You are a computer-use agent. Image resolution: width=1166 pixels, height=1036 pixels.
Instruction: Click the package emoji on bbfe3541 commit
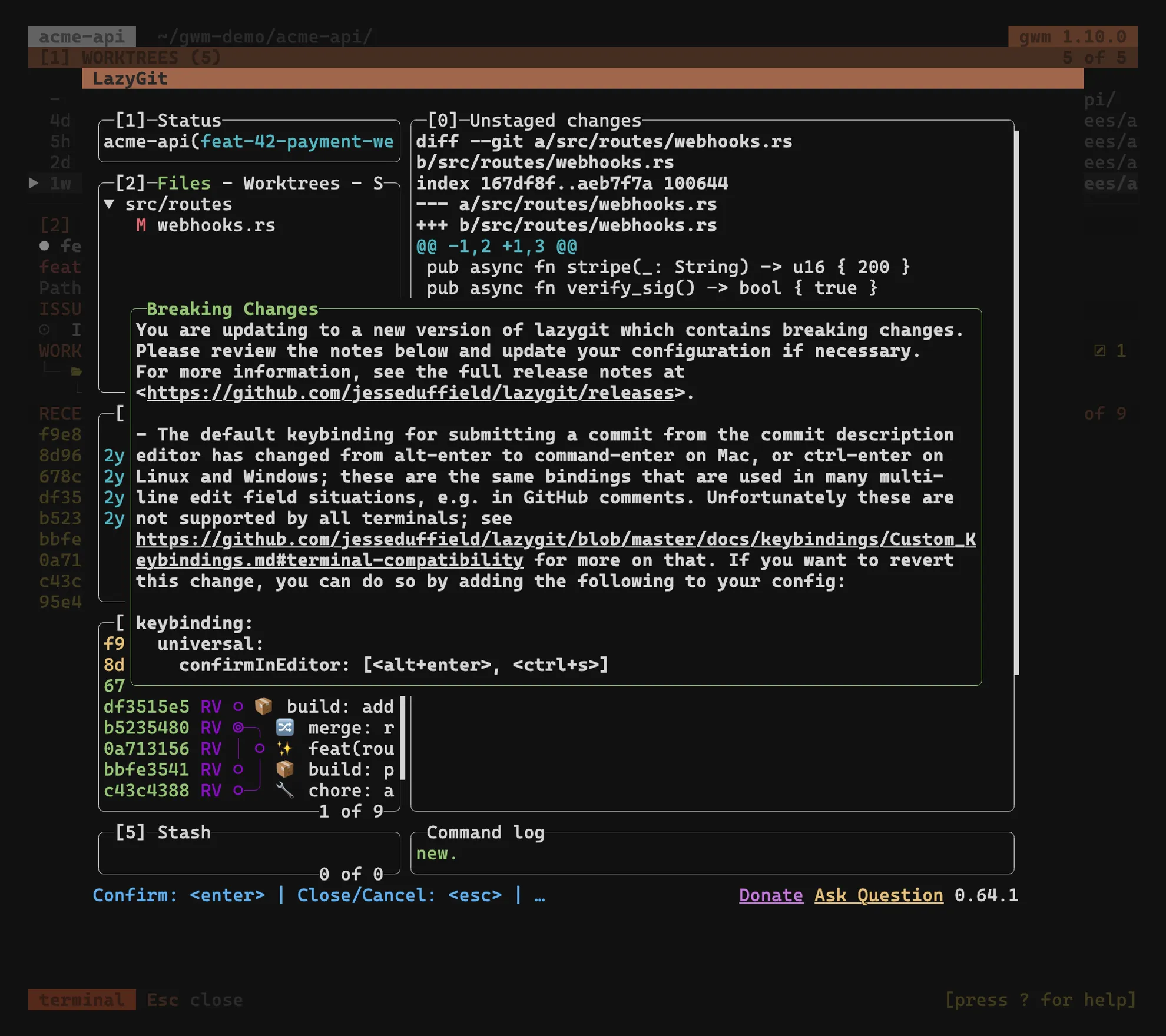tap(285, 769)
